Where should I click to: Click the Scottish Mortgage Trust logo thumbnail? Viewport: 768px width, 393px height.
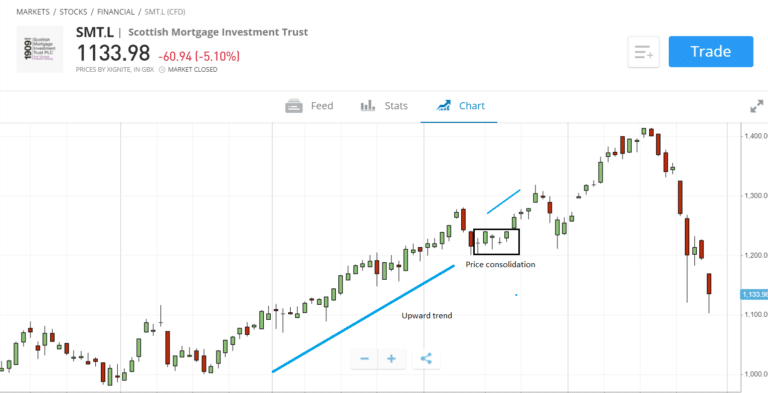click(40, 49)
